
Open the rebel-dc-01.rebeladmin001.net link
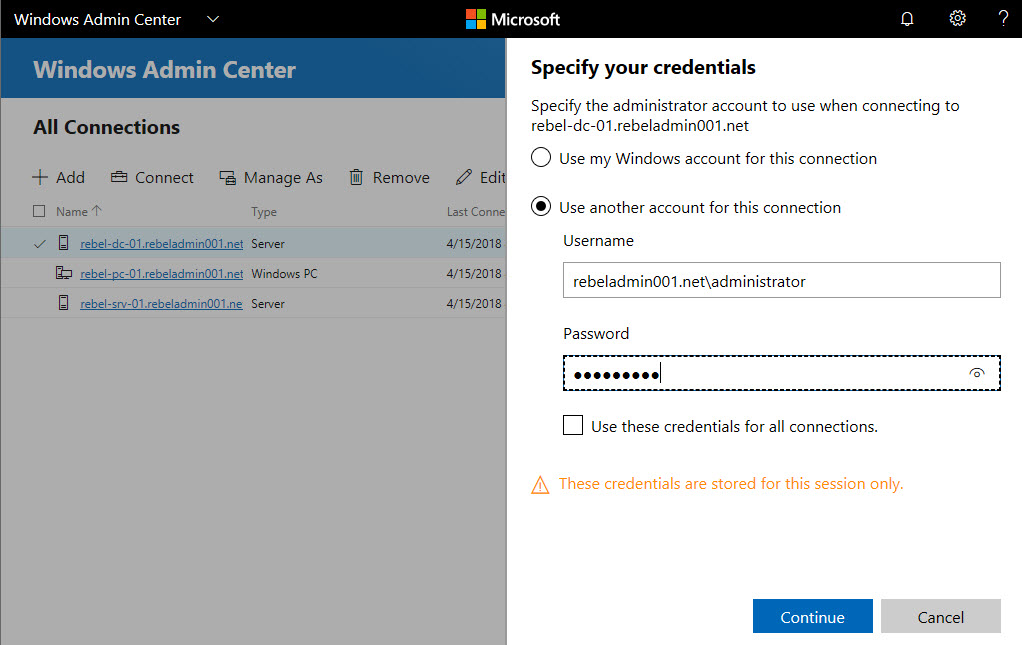tap(162, 244)
